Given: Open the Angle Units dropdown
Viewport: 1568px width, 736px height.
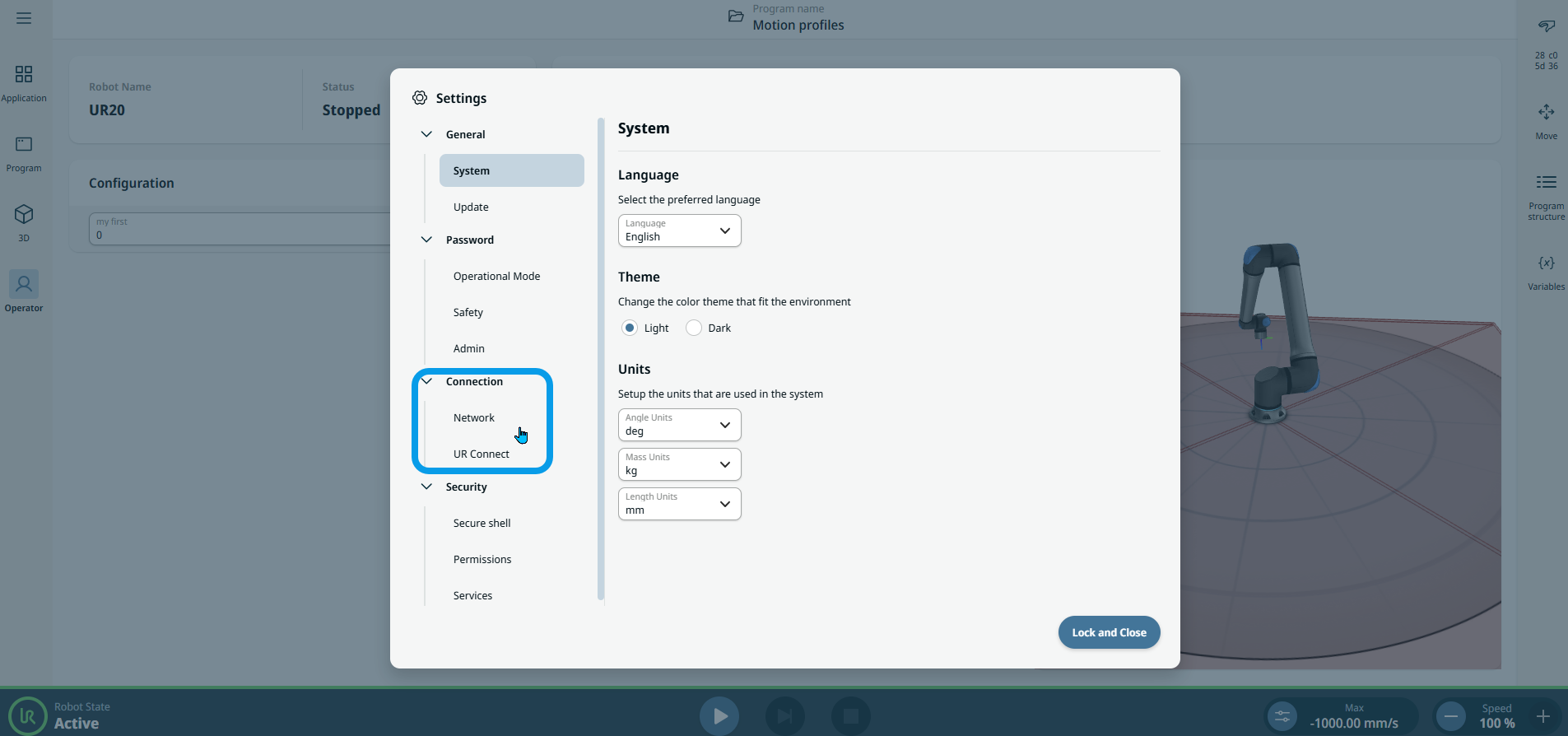Looking at the screenshot, I should tap(679, 425).
